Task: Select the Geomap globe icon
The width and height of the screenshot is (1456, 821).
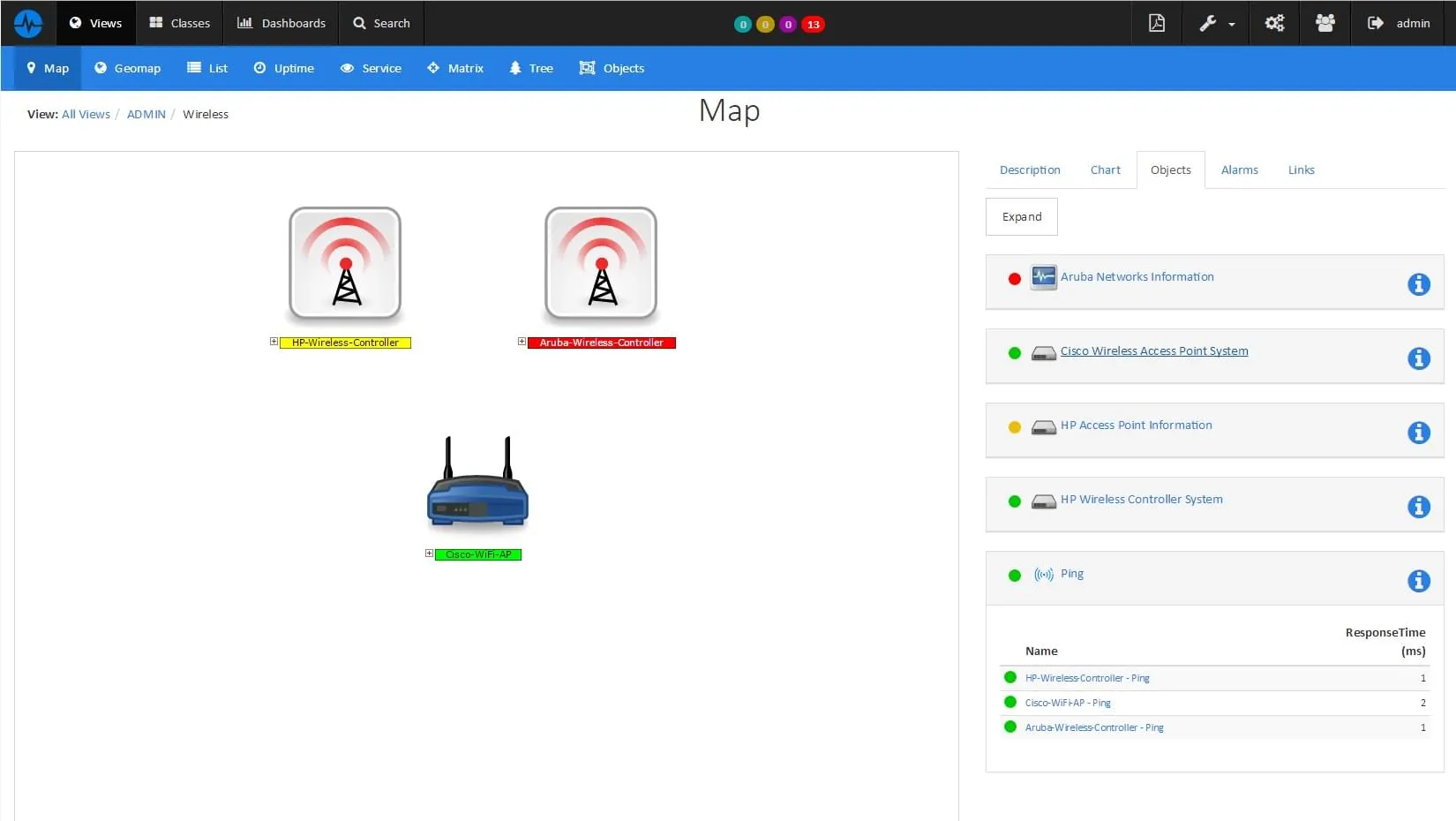Action: pos(101,68)
